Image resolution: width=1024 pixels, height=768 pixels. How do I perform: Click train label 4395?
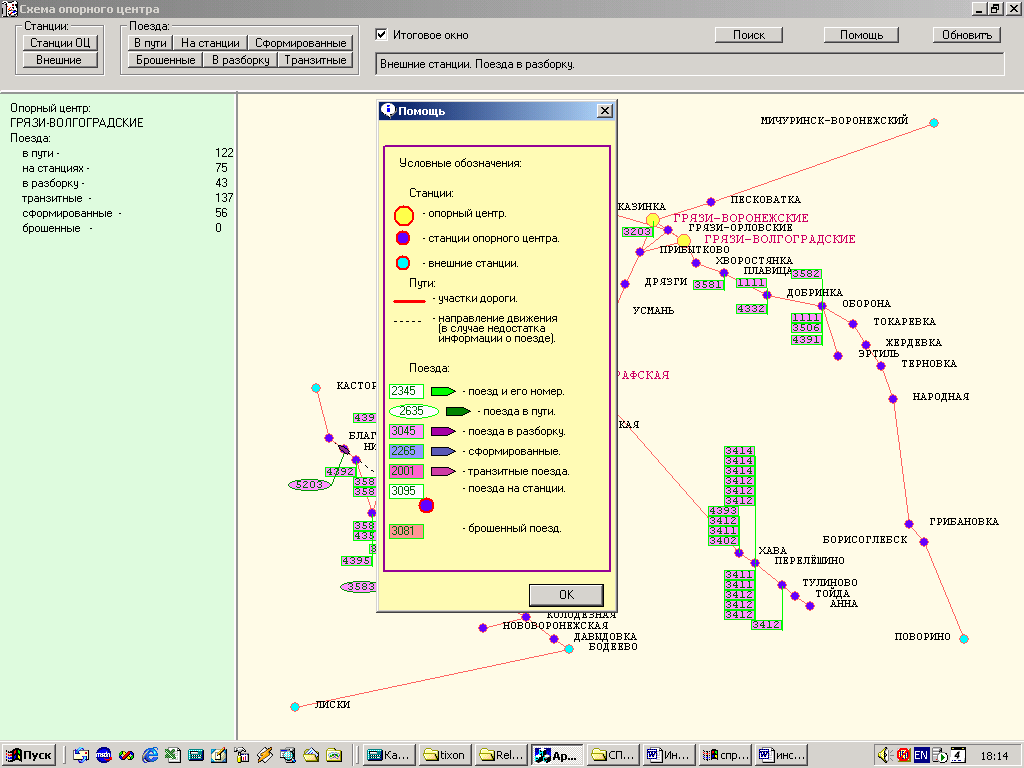[x=357, y=560]
